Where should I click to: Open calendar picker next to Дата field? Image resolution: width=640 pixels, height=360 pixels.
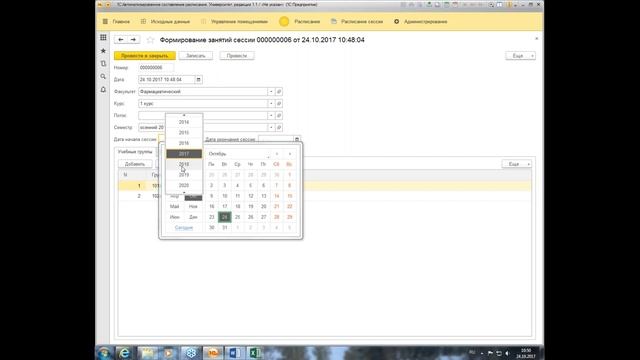198,80
